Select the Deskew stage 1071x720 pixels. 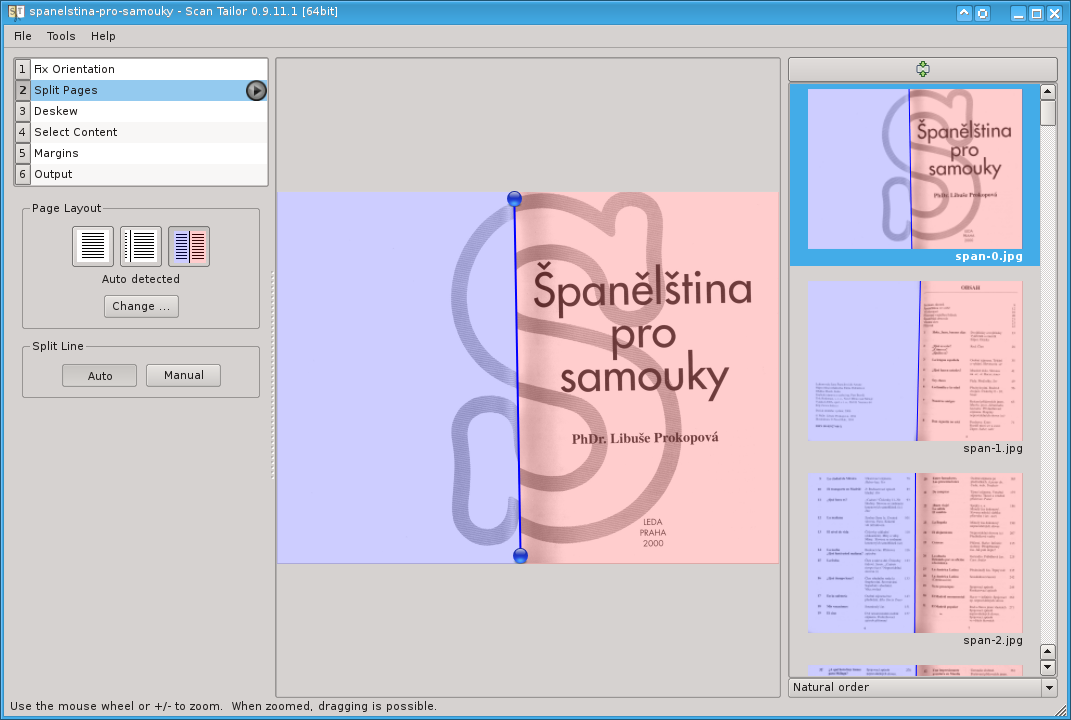[141, 111]
